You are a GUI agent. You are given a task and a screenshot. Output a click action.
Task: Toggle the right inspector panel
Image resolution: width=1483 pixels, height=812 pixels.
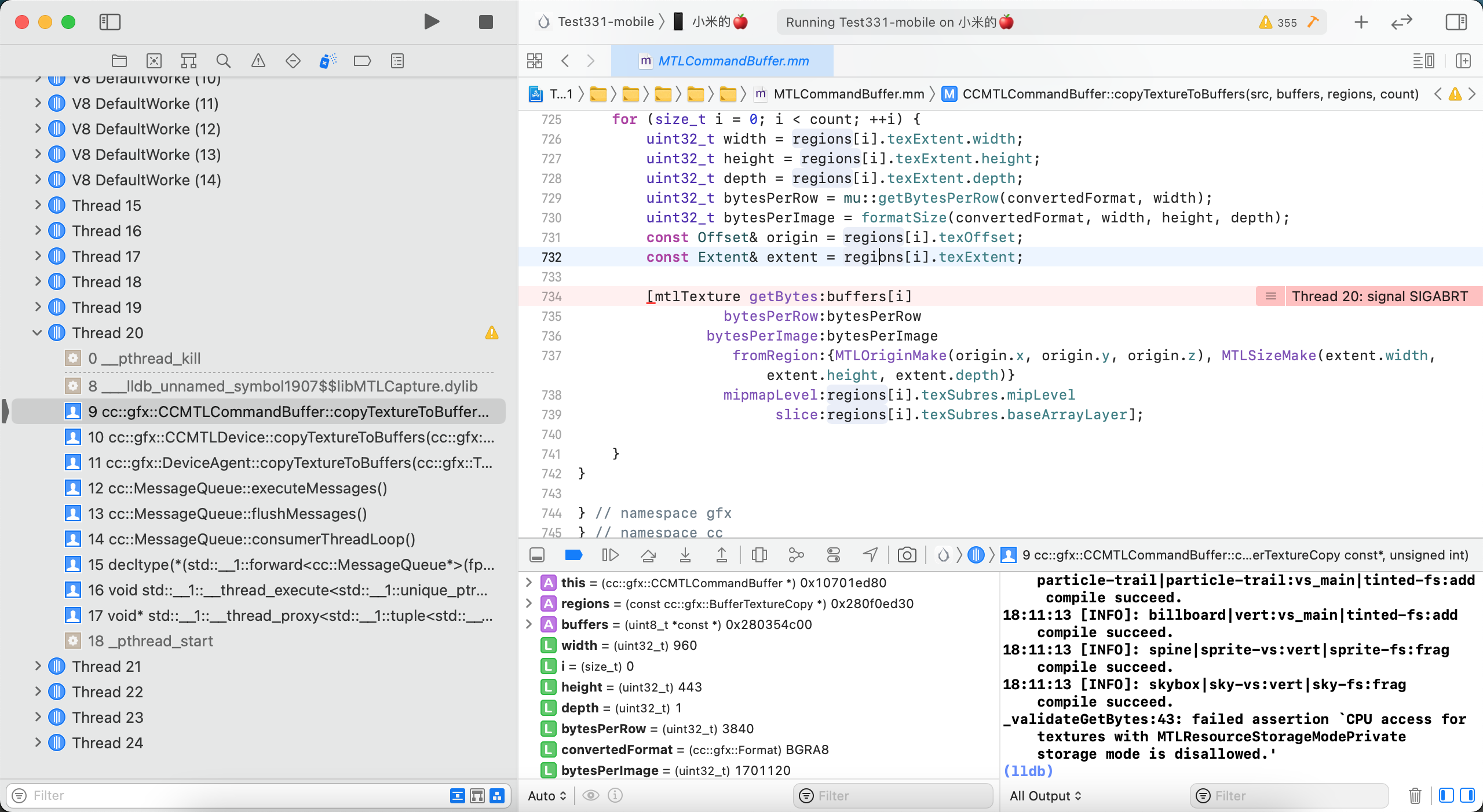(1456, 22)
